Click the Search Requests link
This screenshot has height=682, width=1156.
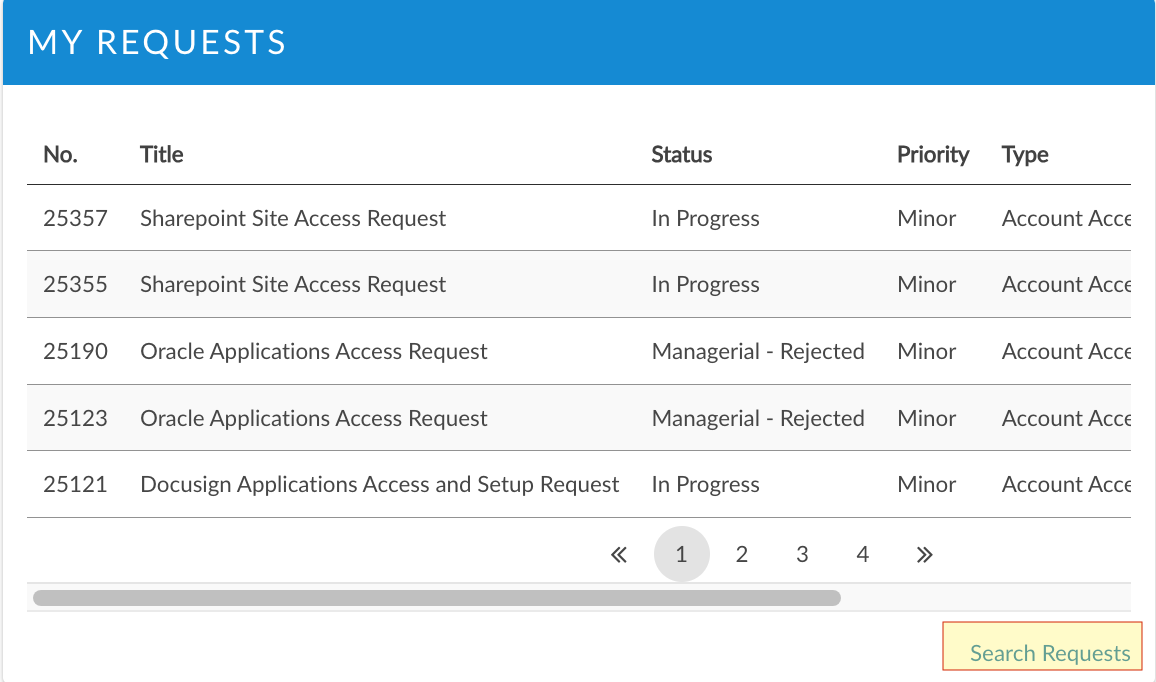click(1049, 653)
